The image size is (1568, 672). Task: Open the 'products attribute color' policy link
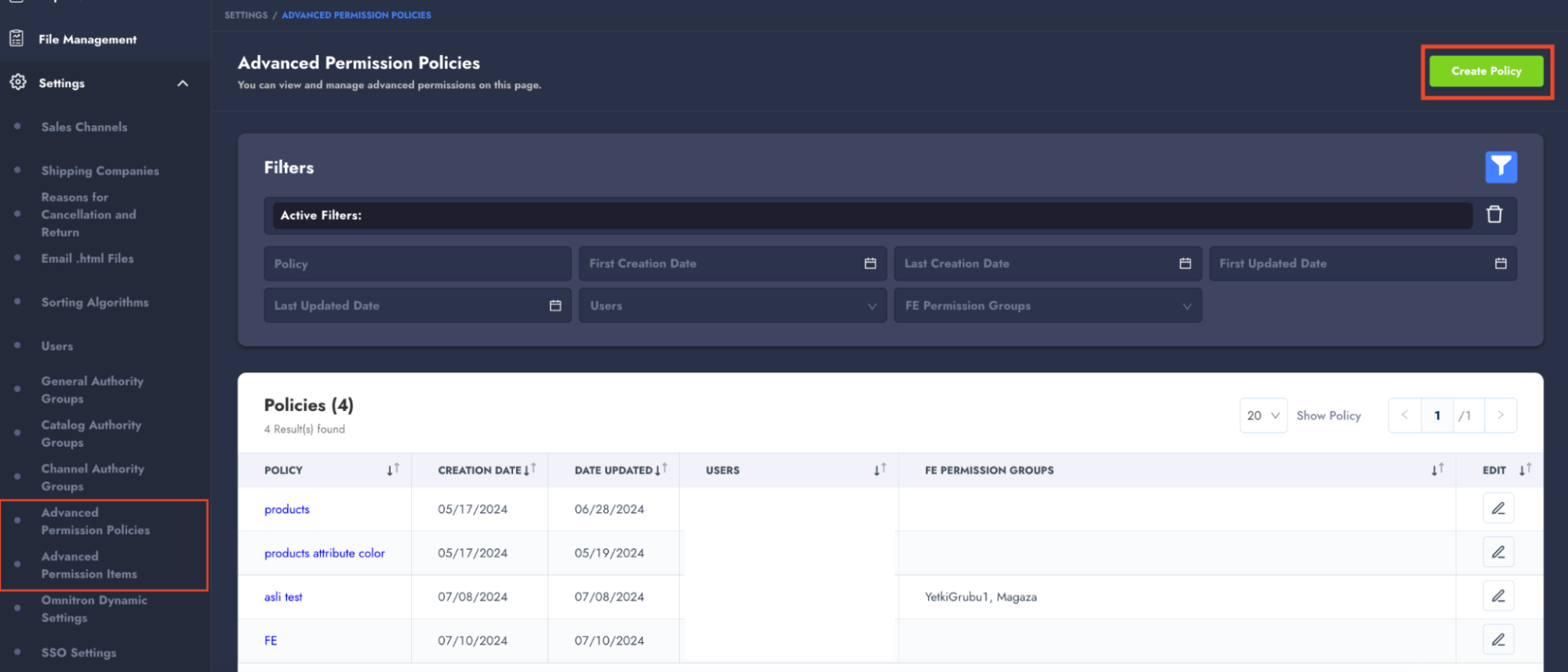(x=324, y=553)
